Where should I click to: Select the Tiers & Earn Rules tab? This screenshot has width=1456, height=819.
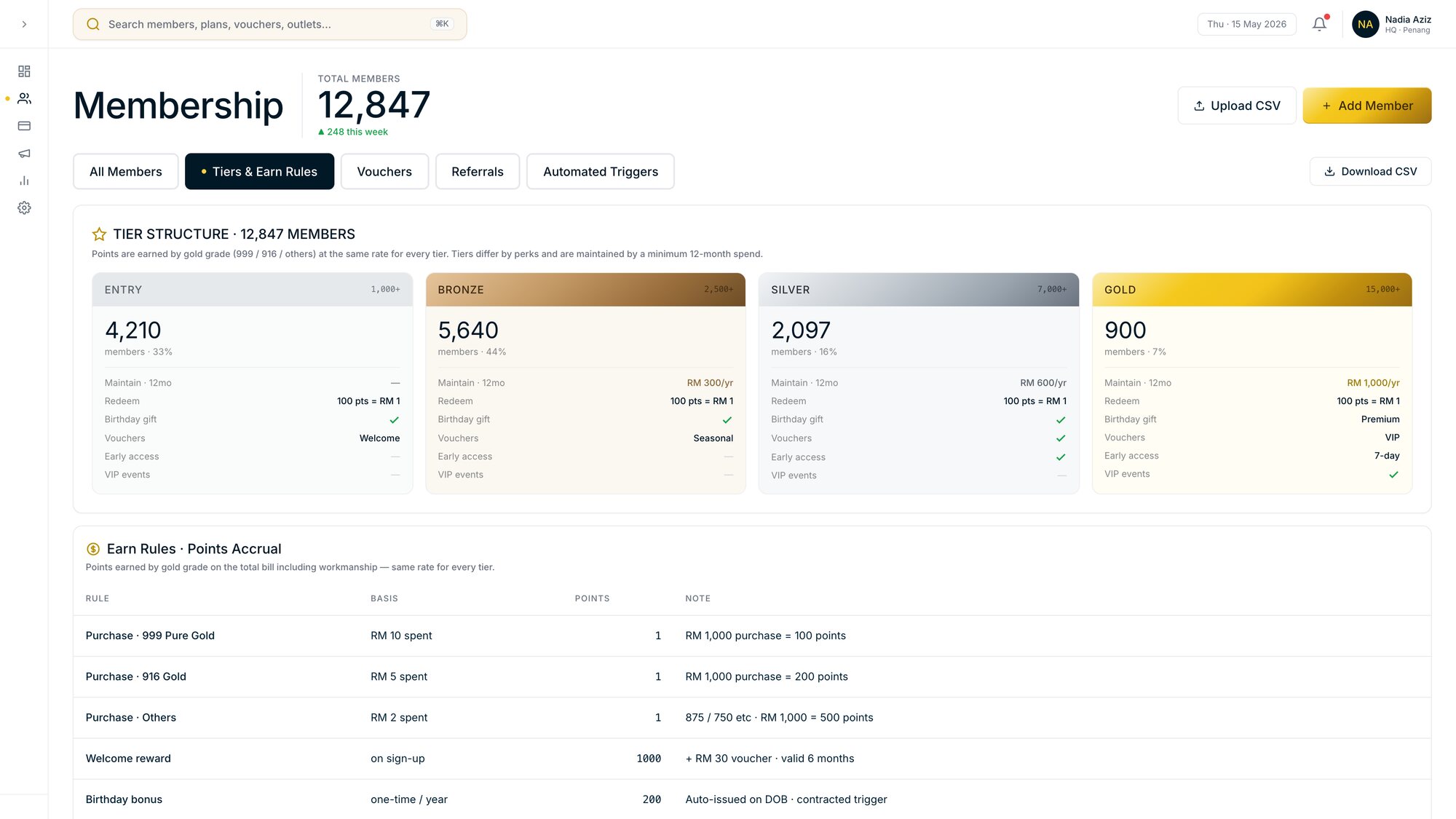[259, 171]
